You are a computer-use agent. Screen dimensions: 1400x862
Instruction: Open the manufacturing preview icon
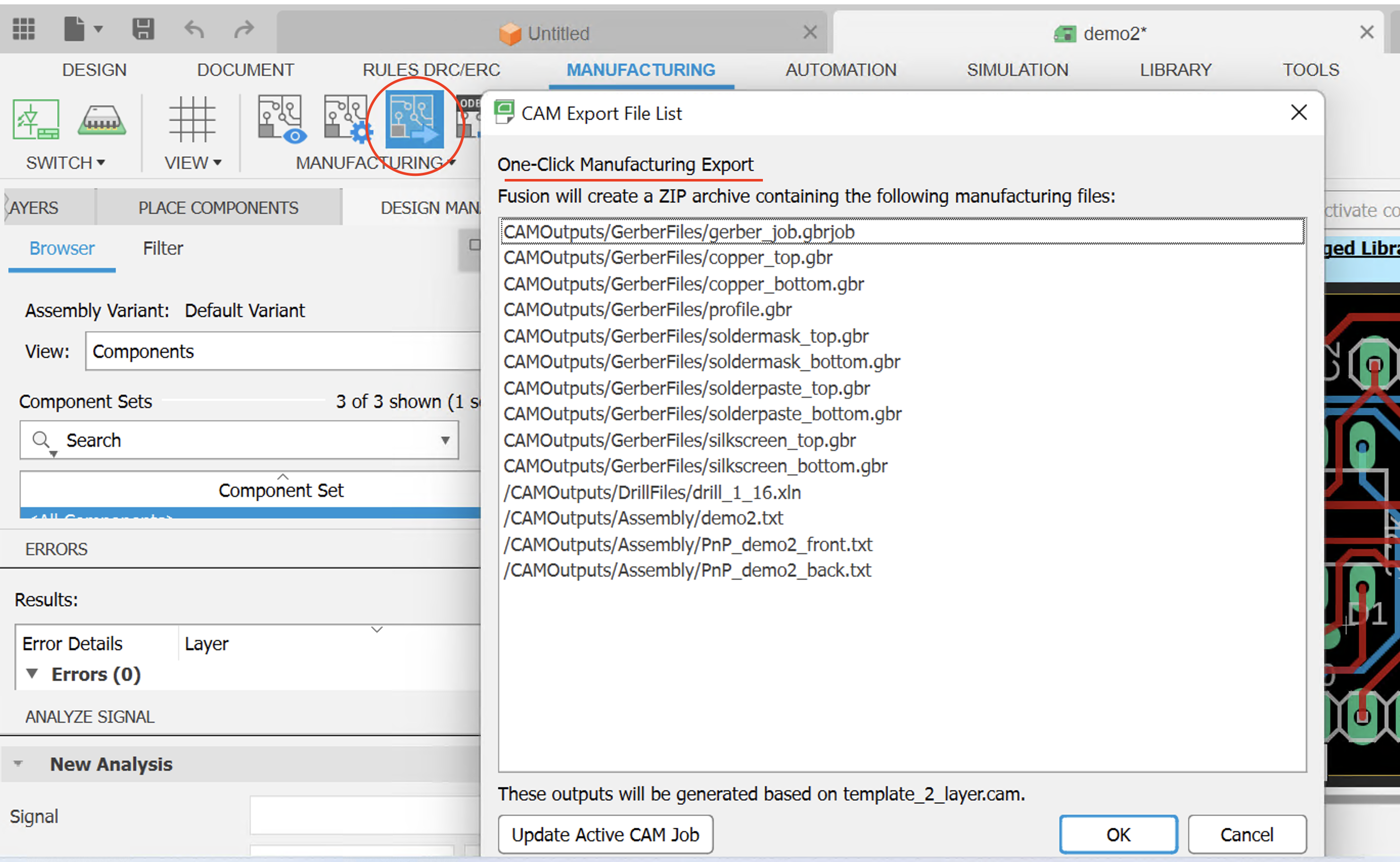tap(282, 119)
